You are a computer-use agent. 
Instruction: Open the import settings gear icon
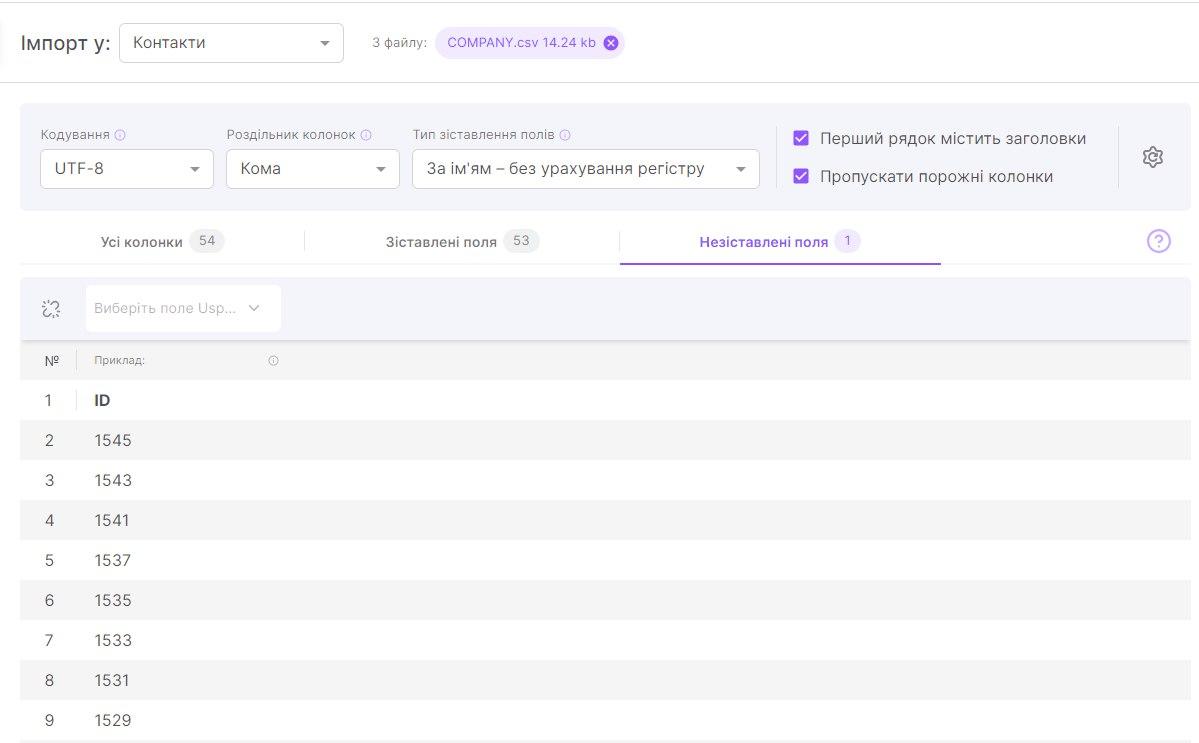[x=1152, y=157]
